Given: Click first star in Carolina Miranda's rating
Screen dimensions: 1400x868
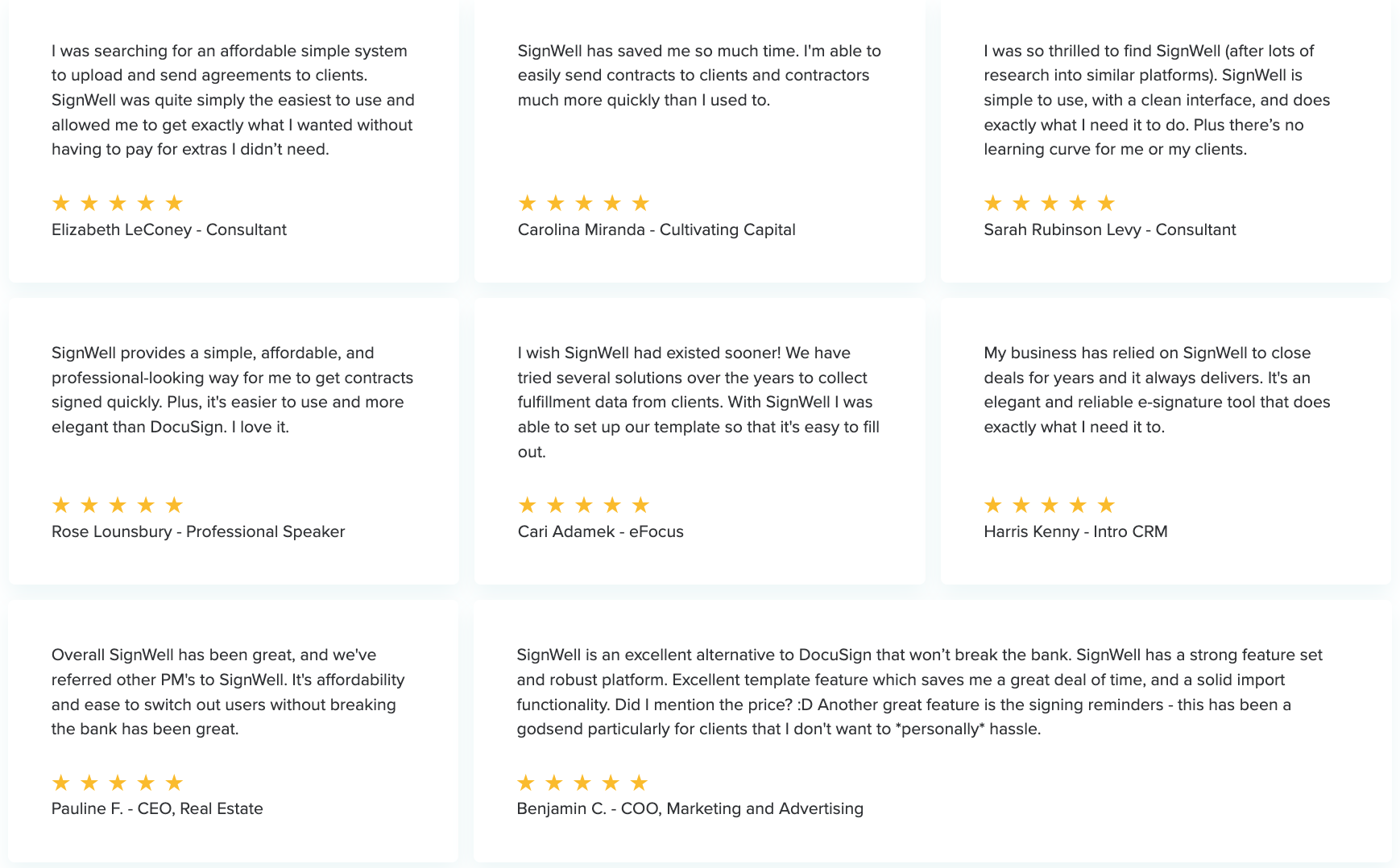Looking at the screenshot, I should point(528,203).
